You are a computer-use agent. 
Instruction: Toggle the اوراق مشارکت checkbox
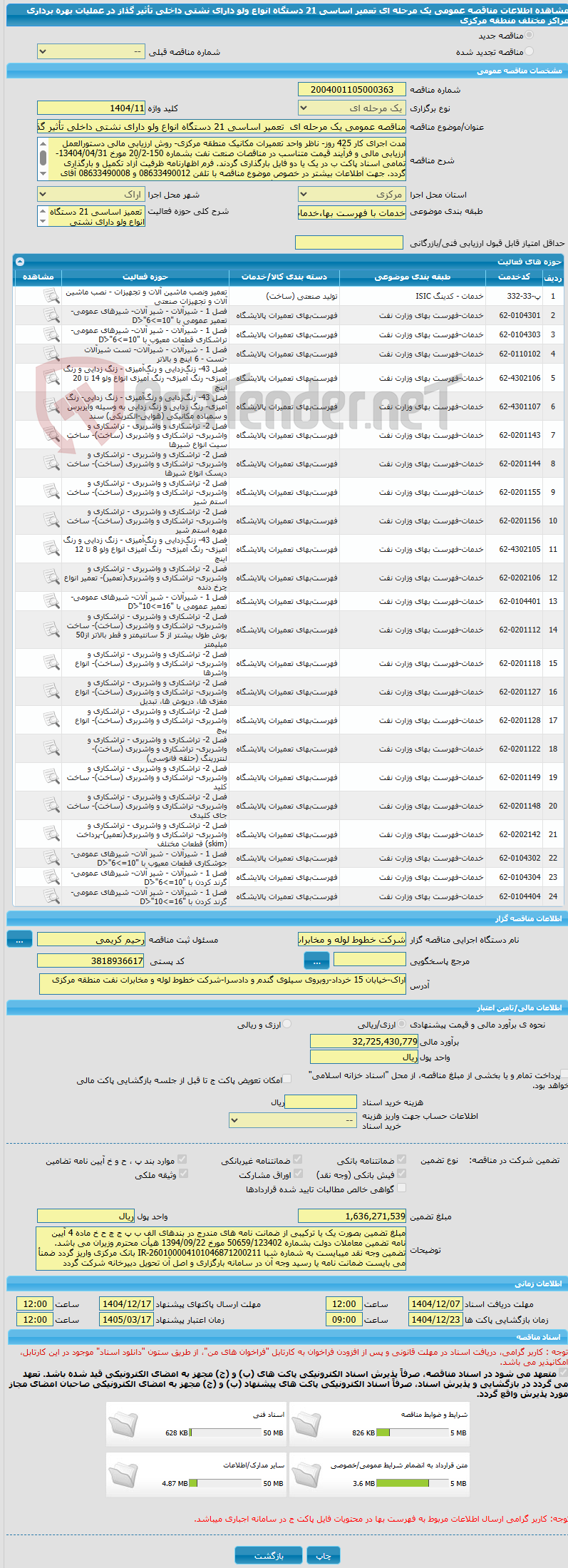tap(298, 1174)
